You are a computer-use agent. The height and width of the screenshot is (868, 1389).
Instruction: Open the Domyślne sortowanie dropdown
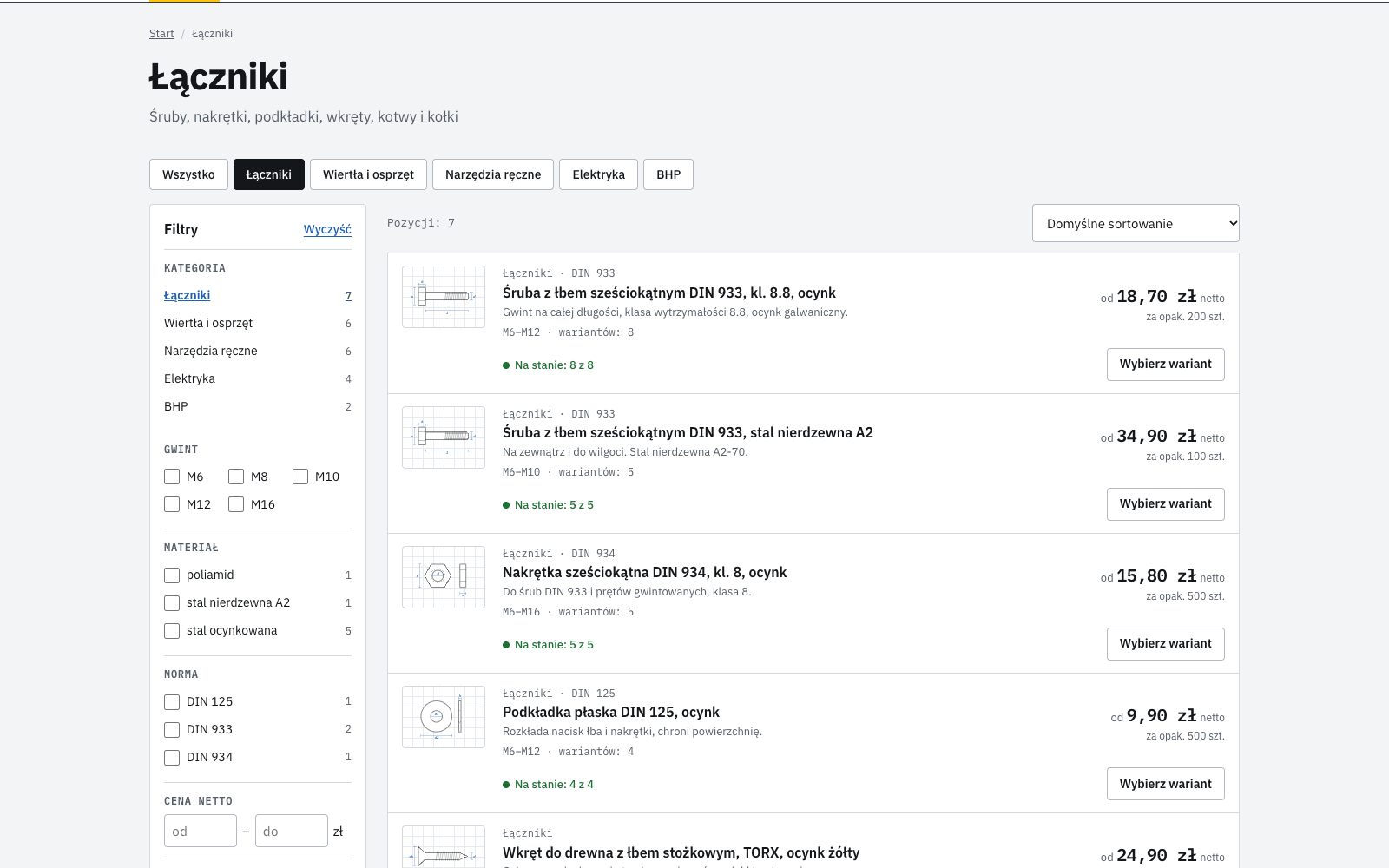[x=1136, y=223]
